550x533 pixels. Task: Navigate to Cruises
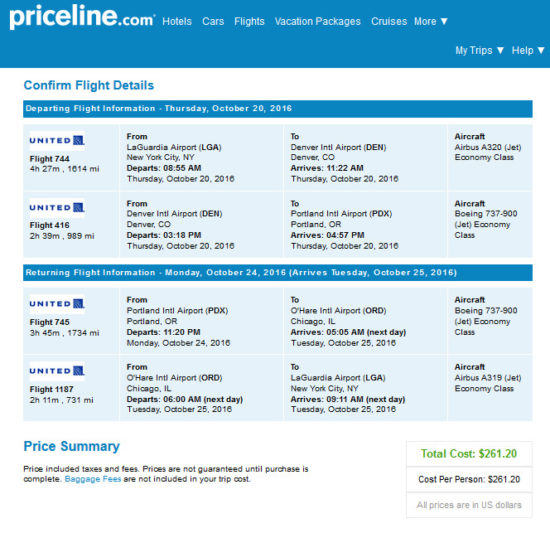(x=389, y=21)
